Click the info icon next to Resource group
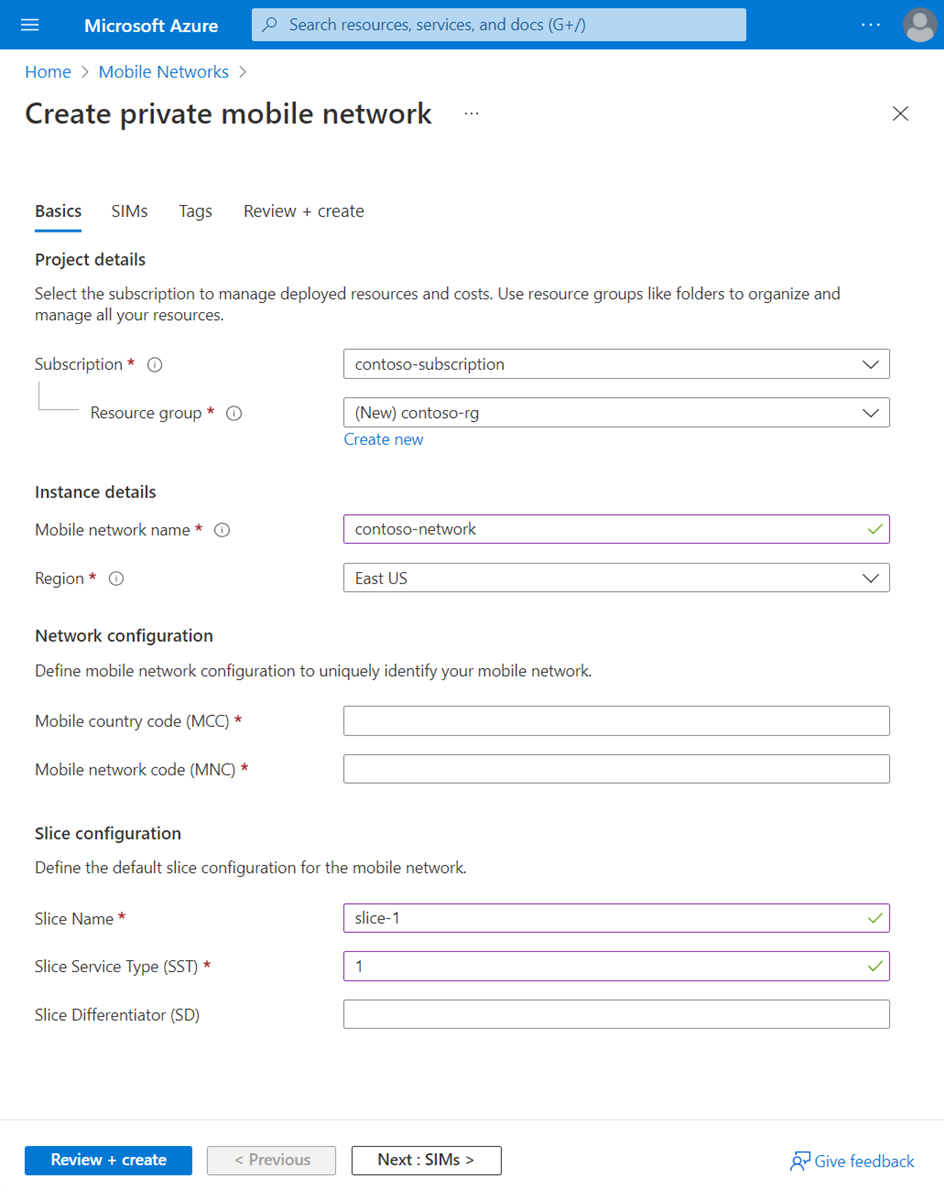The image size is (944, 1192). (x=233, y=413)
